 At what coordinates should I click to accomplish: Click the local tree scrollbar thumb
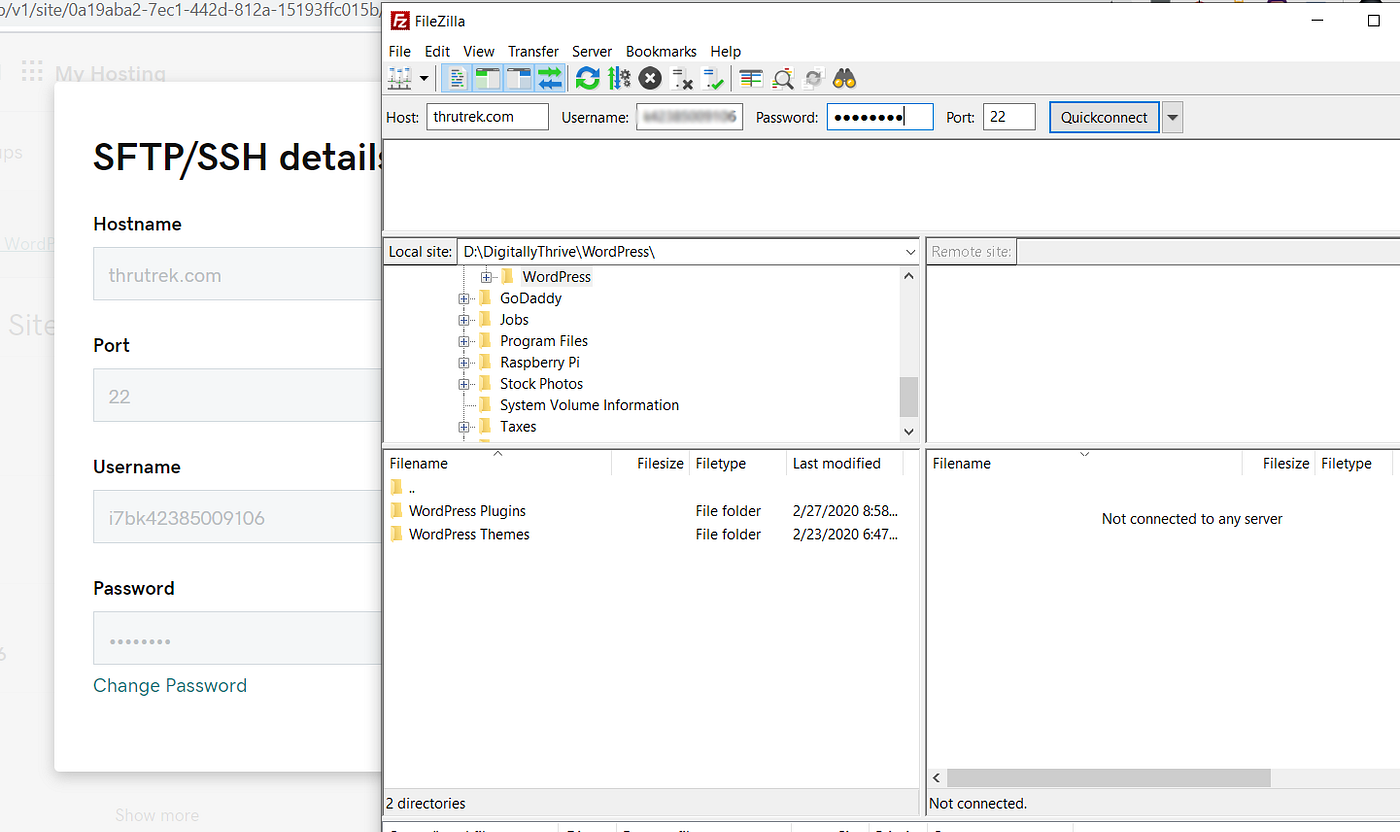coord(909,396)
